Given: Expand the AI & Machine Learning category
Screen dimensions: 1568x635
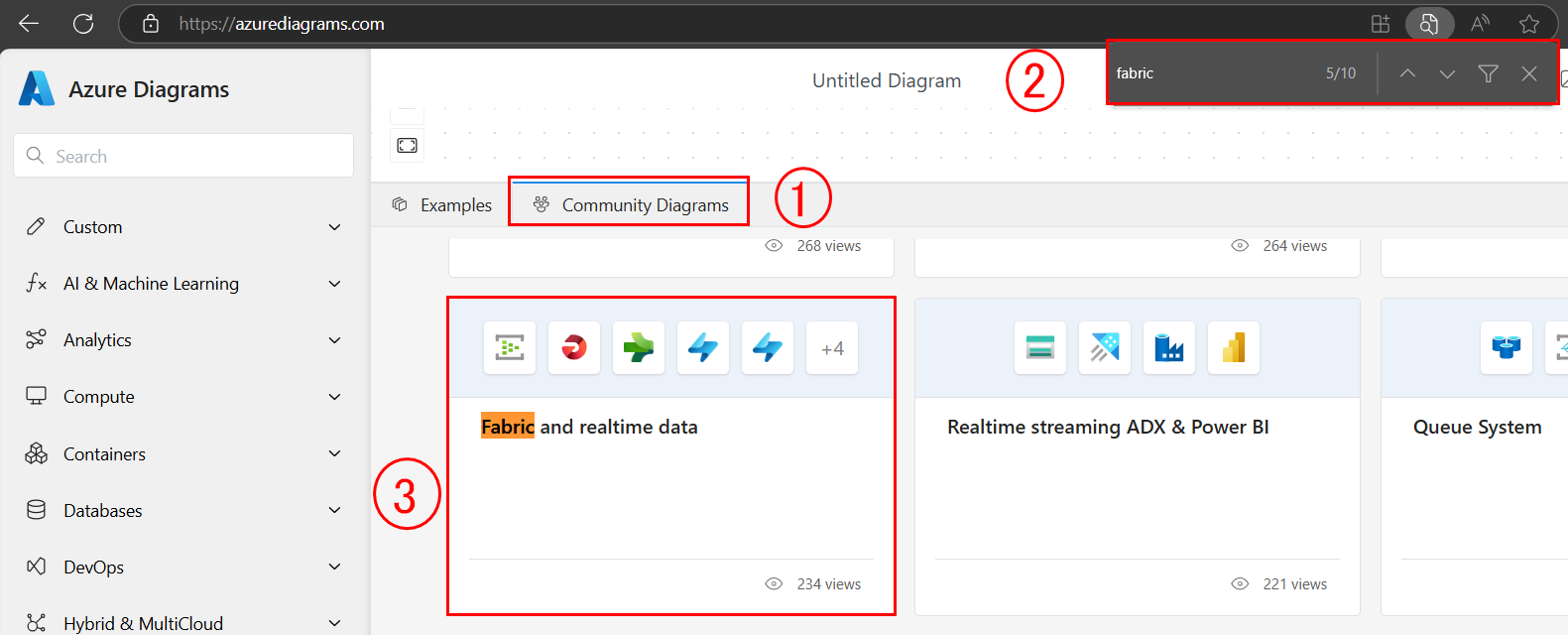Looking at the screenshot, I should (x=334, y=284).
